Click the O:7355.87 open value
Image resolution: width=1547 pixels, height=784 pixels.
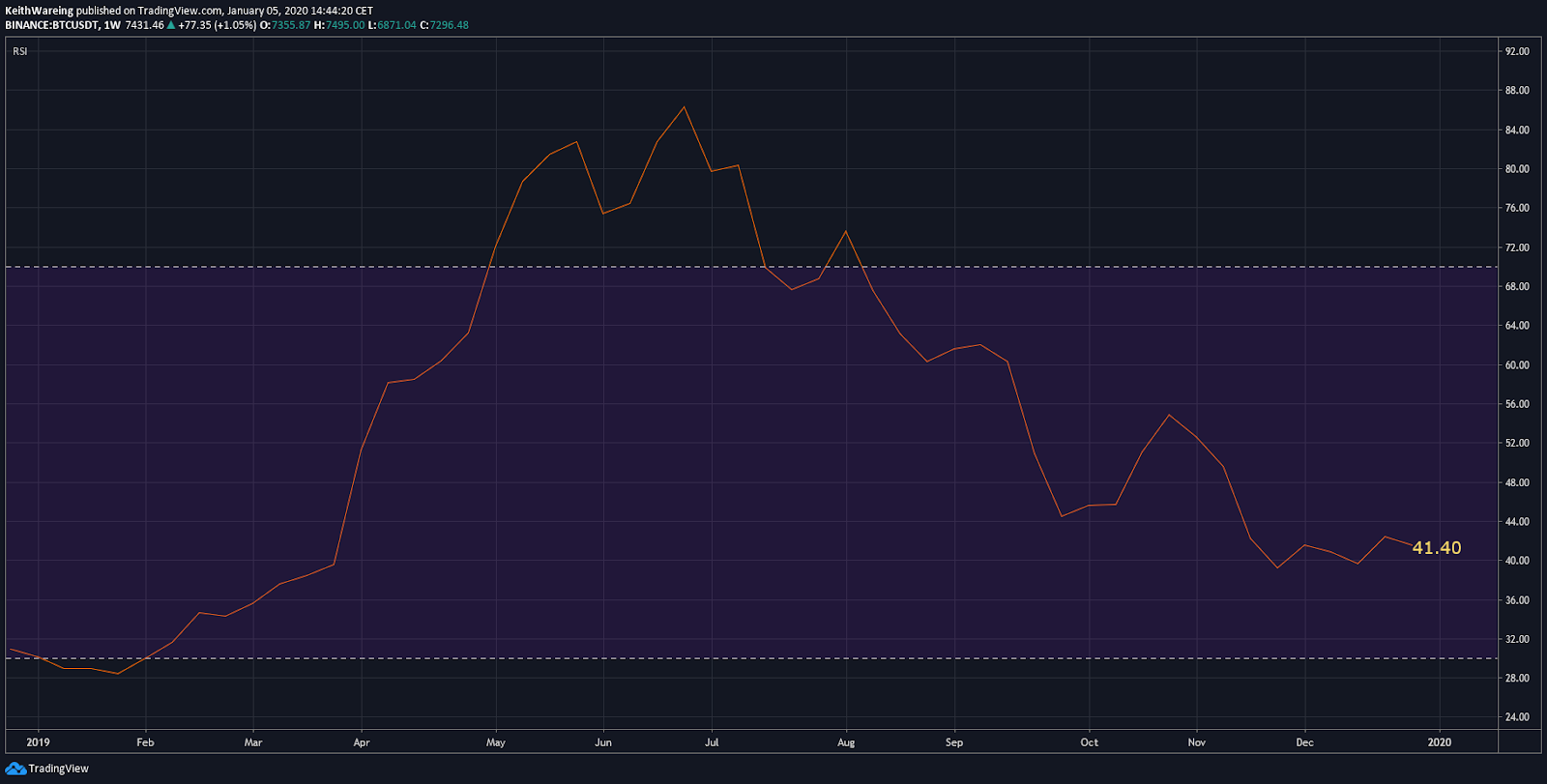click(x=285, y=25)
